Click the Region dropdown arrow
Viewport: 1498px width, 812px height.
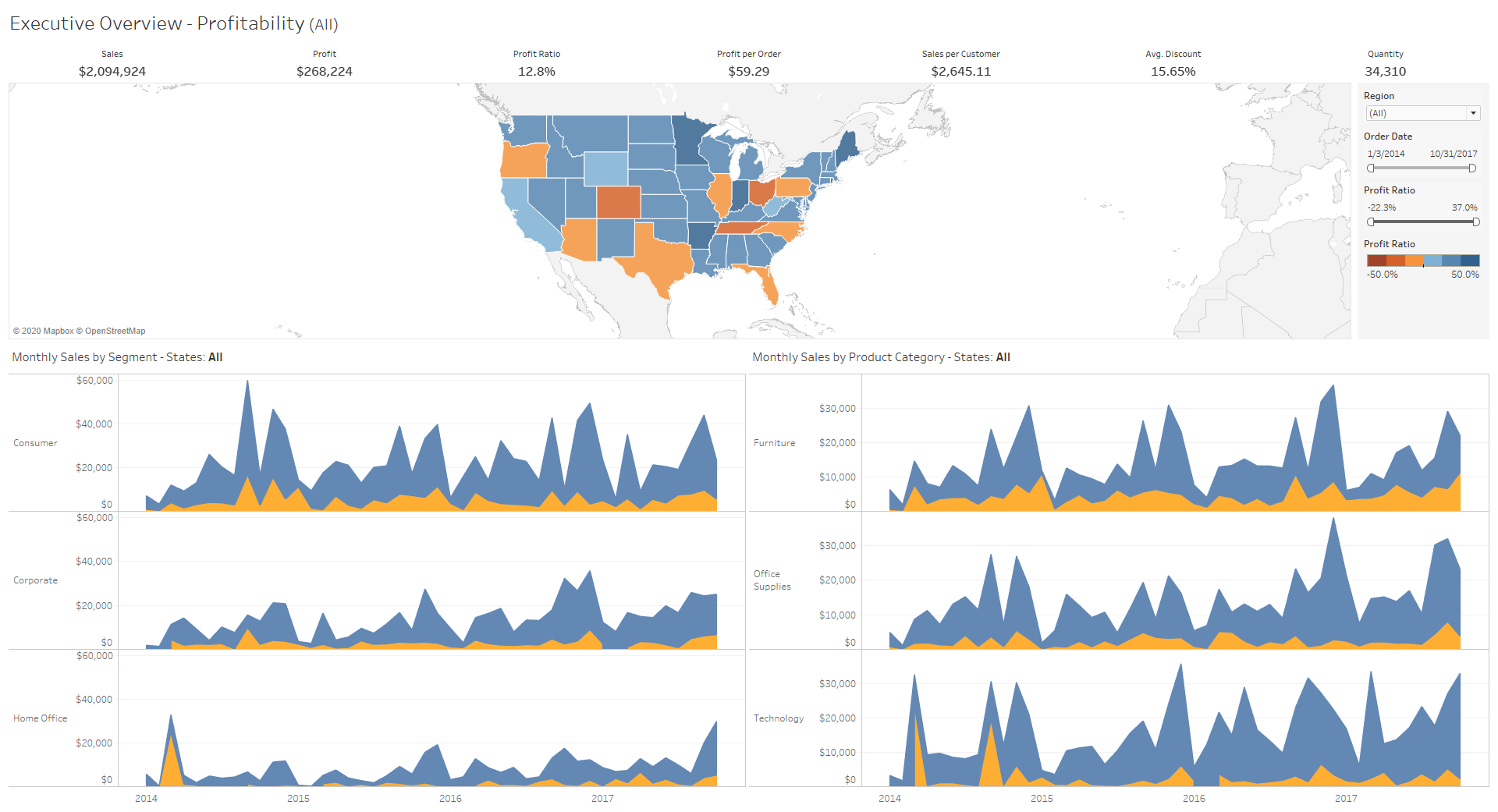point(1473,113)
